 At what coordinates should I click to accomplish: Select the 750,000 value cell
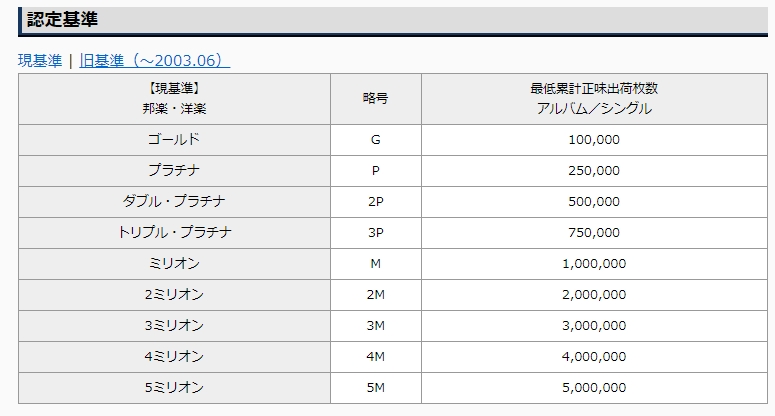[x=594, y=232]
